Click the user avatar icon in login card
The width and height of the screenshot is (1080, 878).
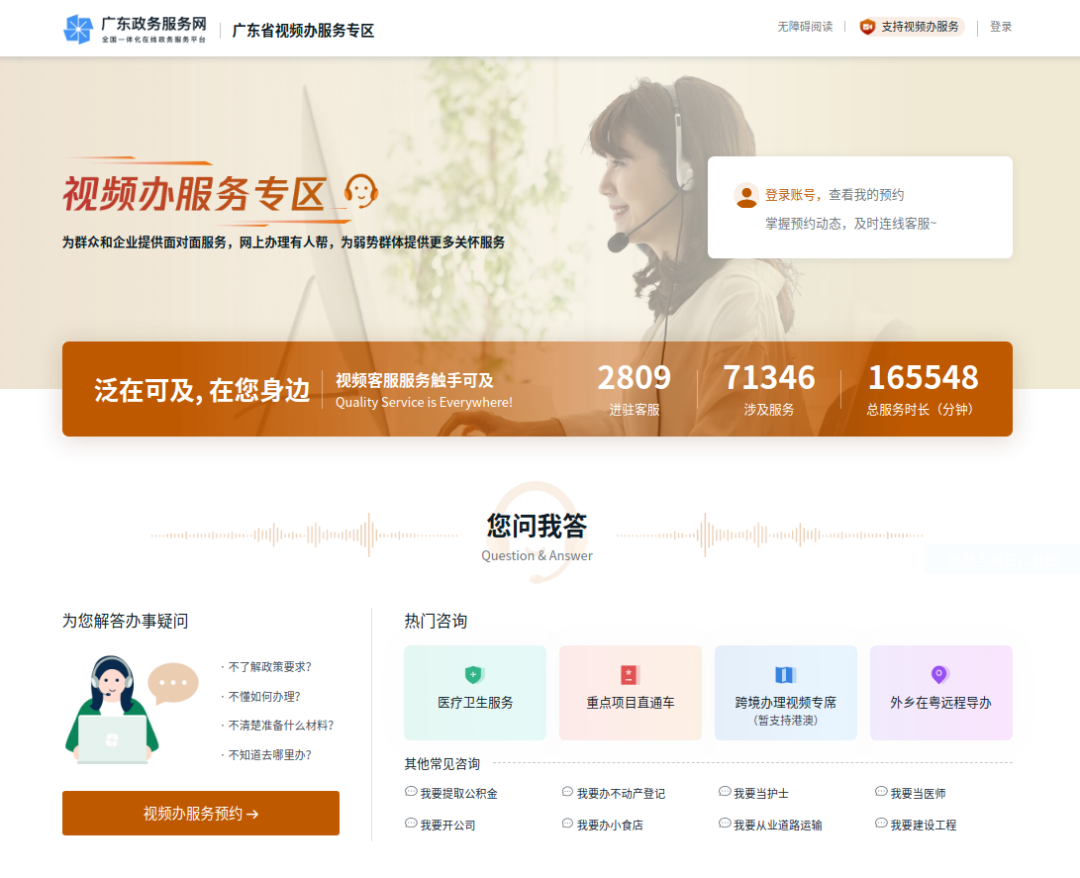pyautogui.click(x=746, y=196)
